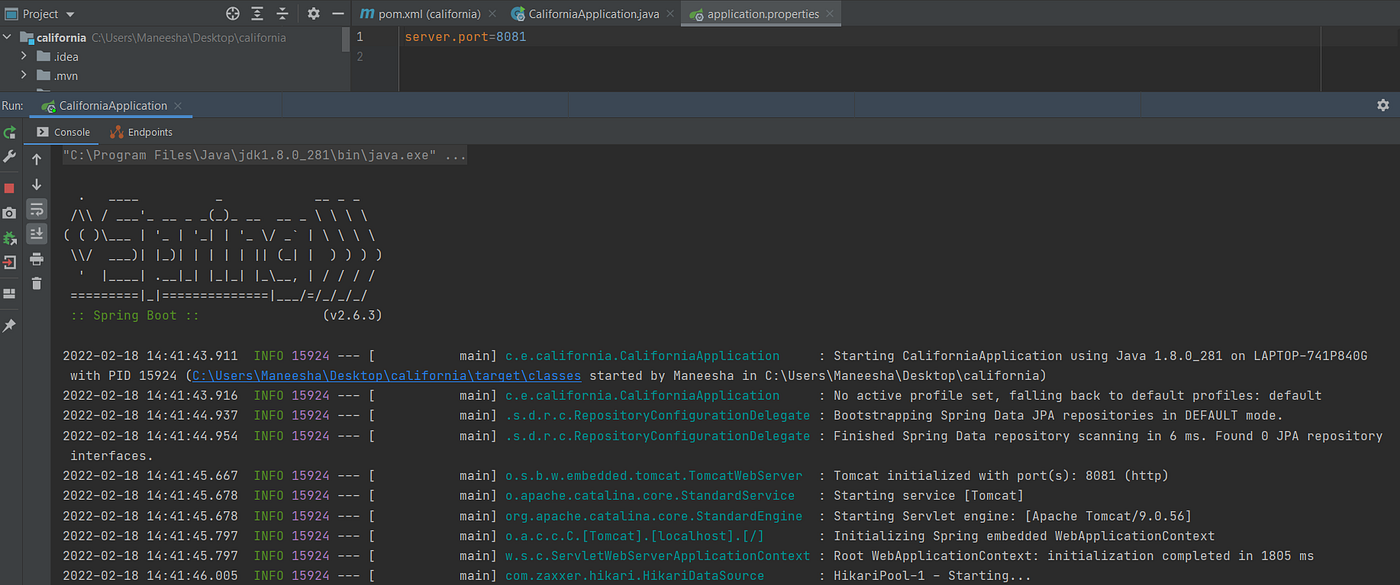Open Project panel settings gear
1400x585 pixels.
[314, 14]
